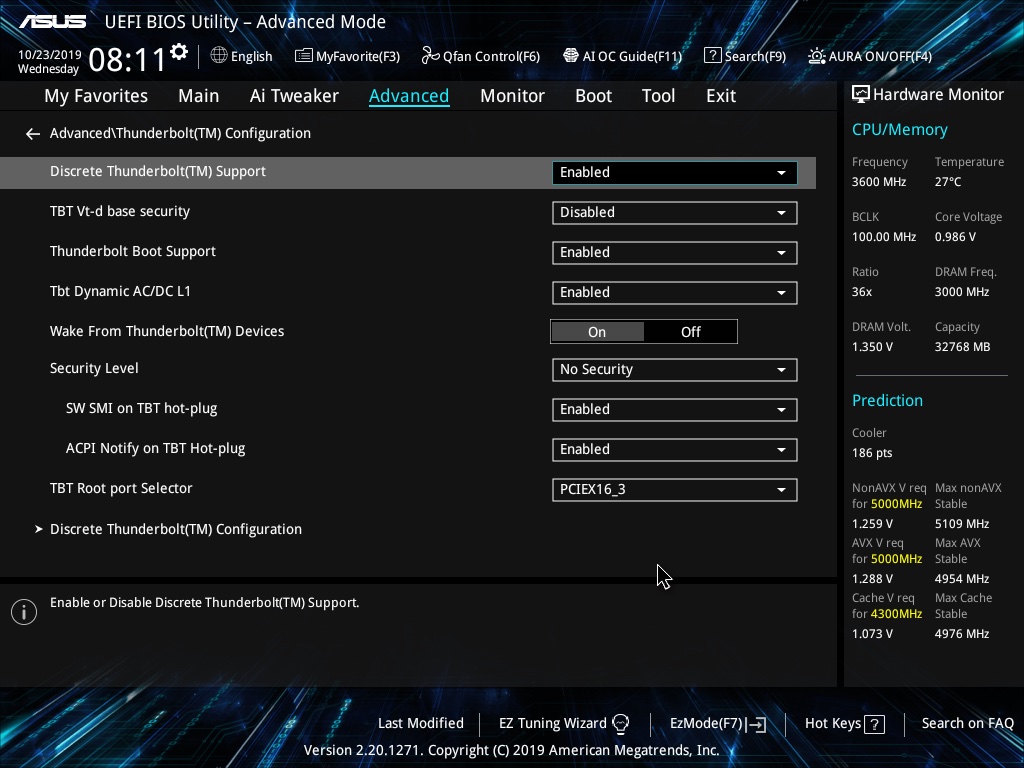The height and width of the screenshot is (768, 1024).
Task: Open Qfan Control fan icon
Action: pyautogui.click(x=430, y=56)
